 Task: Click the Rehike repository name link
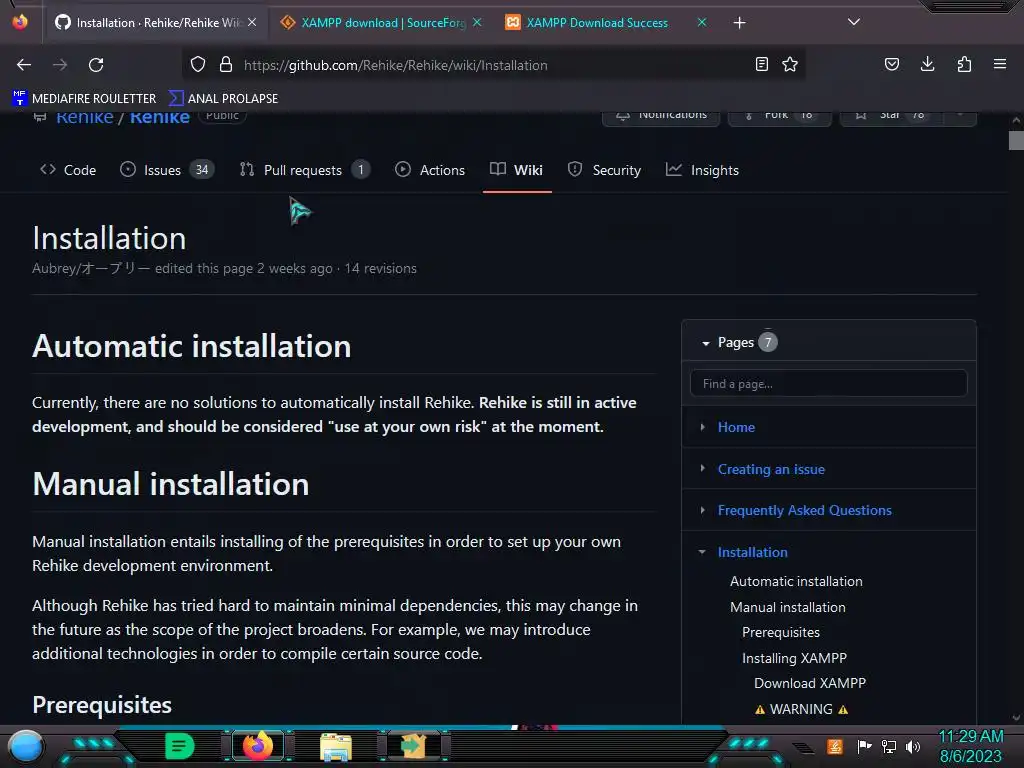[x=159, y=118]
